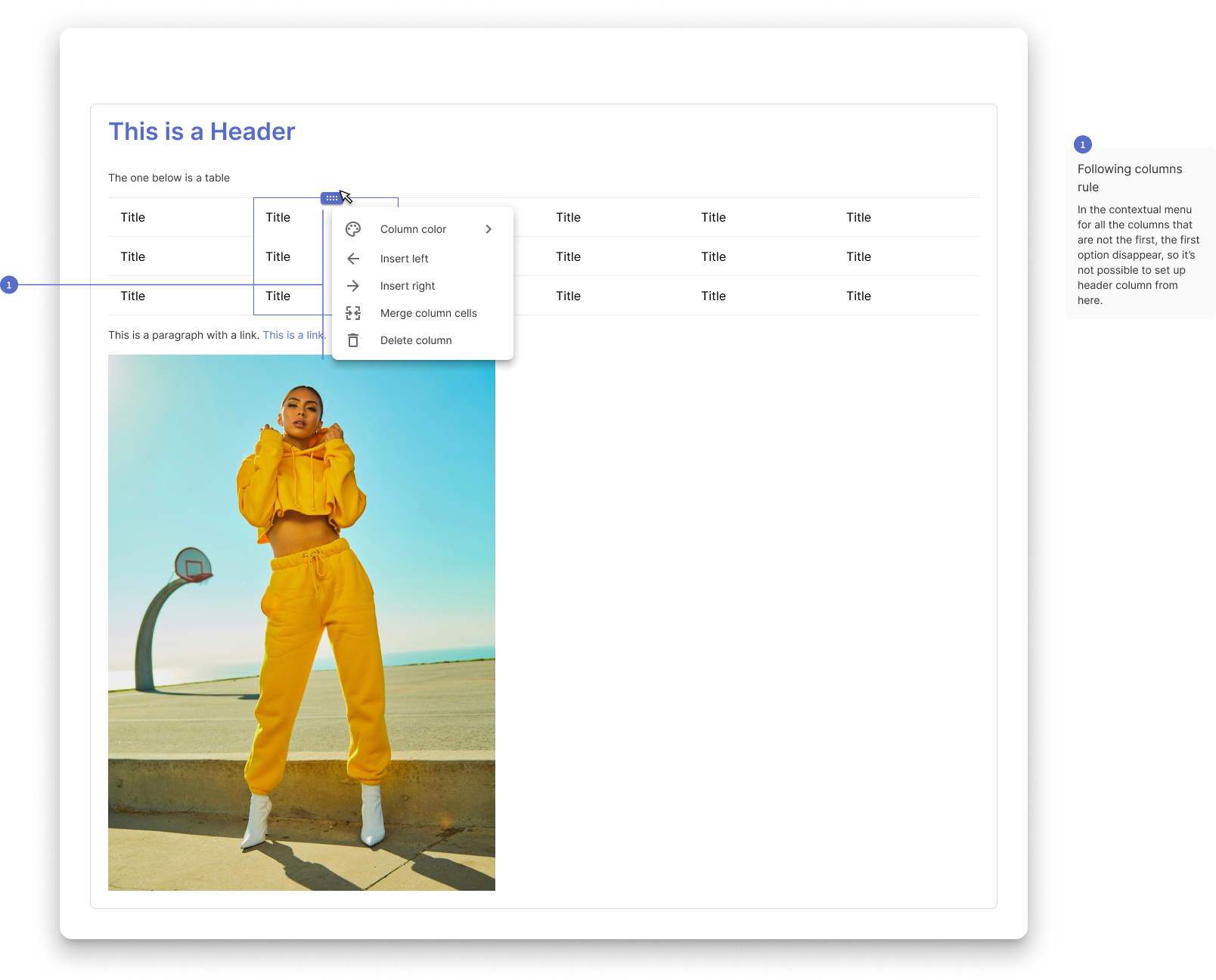Open the "This is a link" hyperlink
Image resolution: width=1216 pixels, height=980 pixels.
[293, 335]
